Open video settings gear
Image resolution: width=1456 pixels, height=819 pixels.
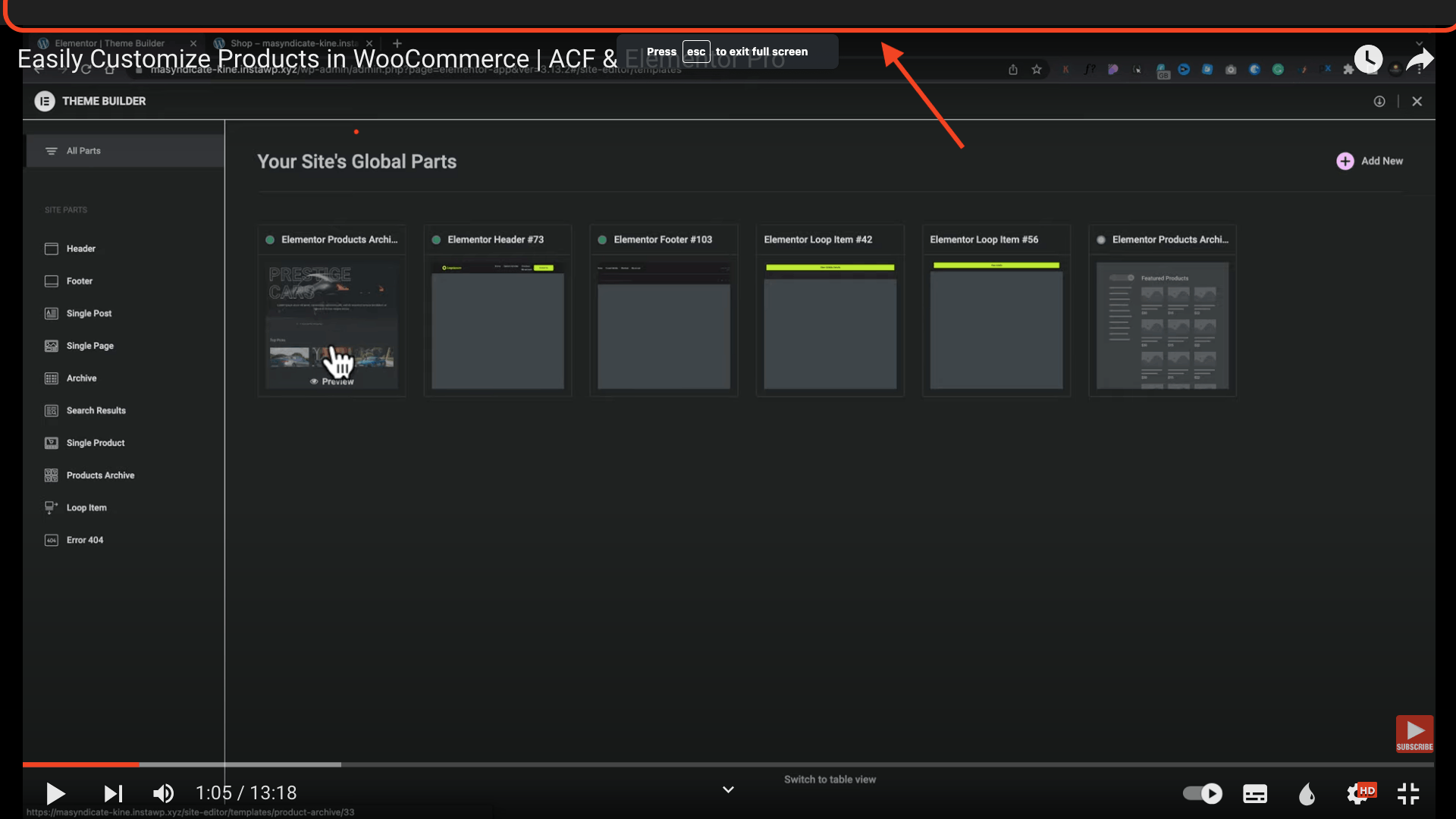pos(1357,793)
